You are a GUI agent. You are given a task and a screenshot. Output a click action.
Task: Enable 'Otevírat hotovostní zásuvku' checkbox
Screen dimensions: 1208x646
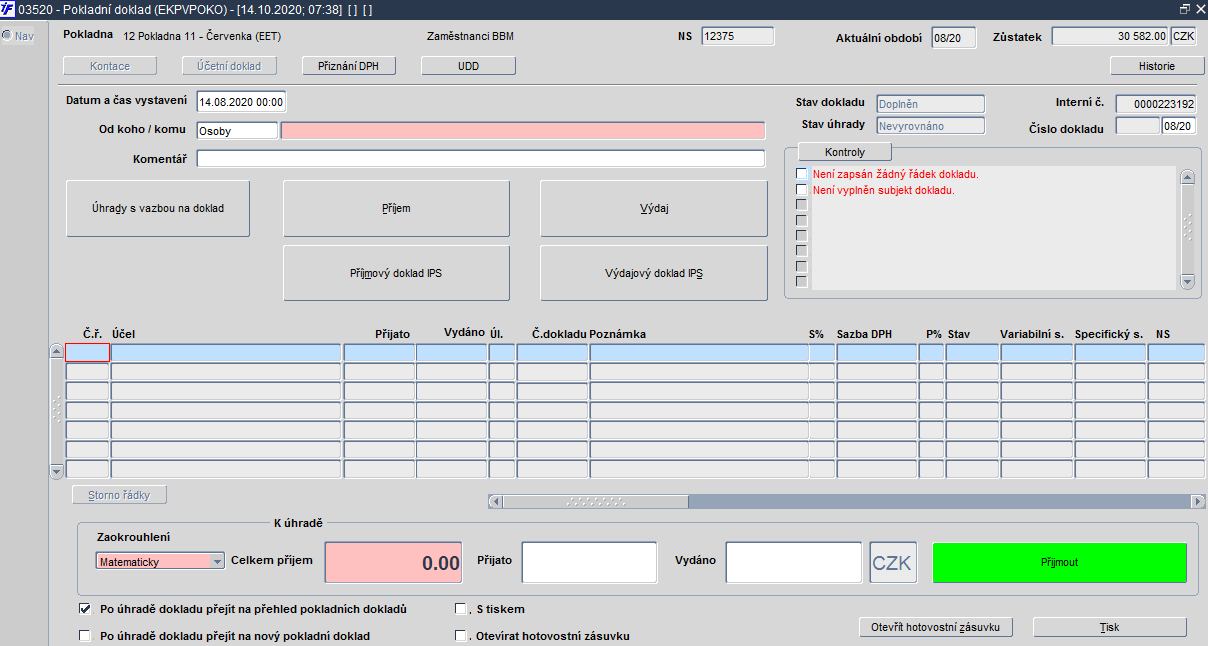coord(461,636)
